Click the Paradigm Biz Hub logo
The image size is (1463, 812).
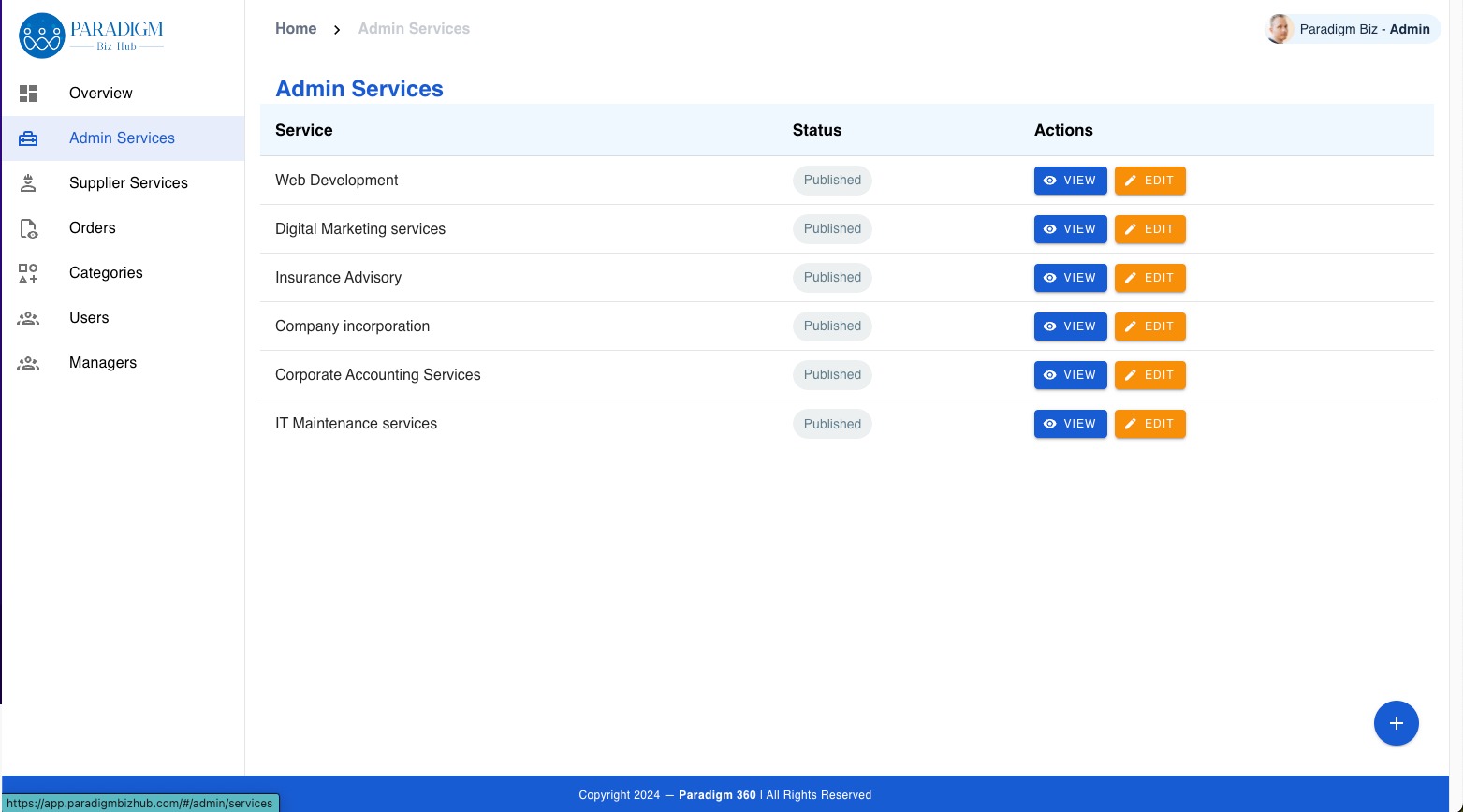91,36
